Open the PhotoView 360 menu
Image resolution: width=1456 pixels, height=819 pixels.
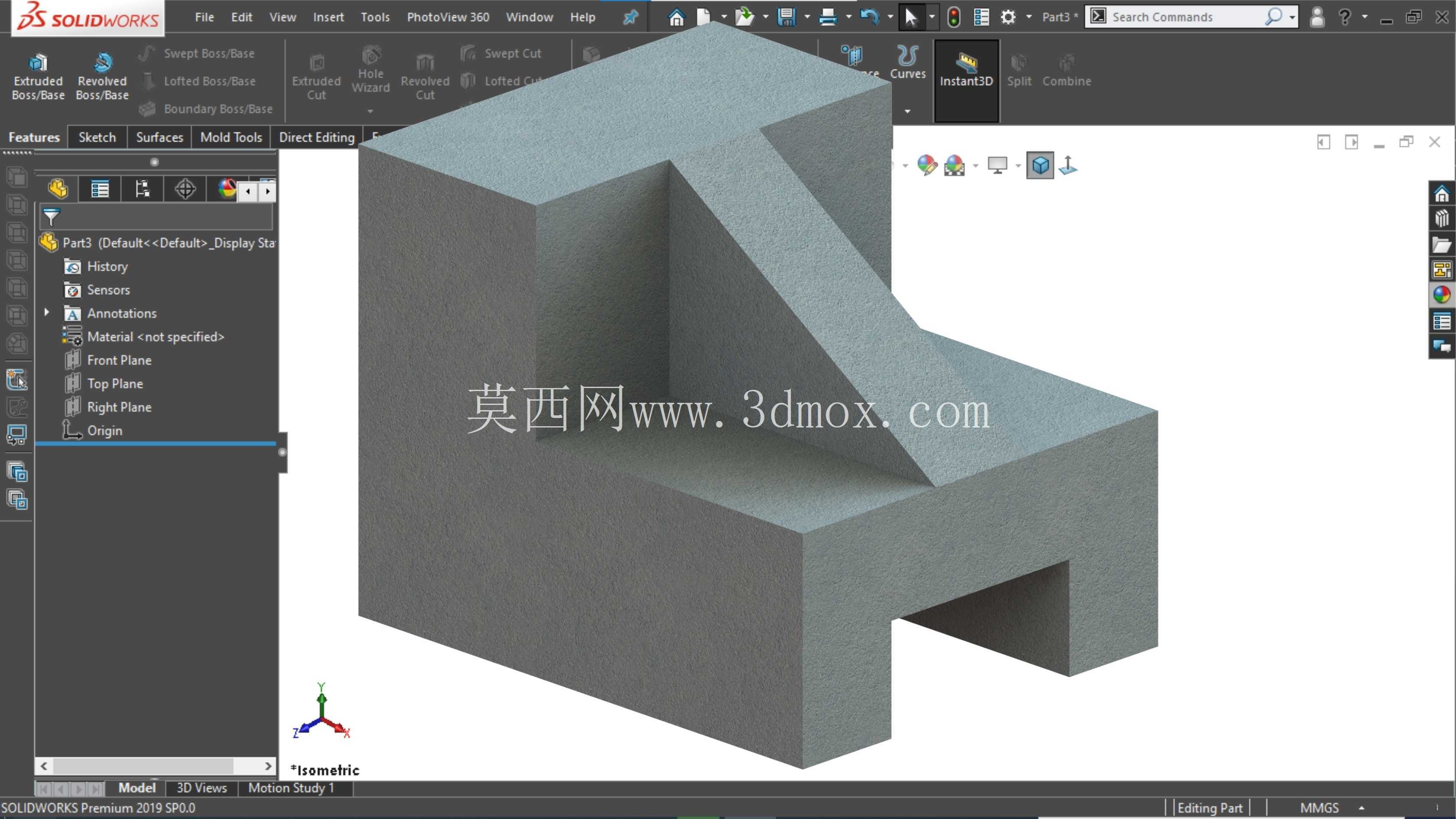point(448,17)
